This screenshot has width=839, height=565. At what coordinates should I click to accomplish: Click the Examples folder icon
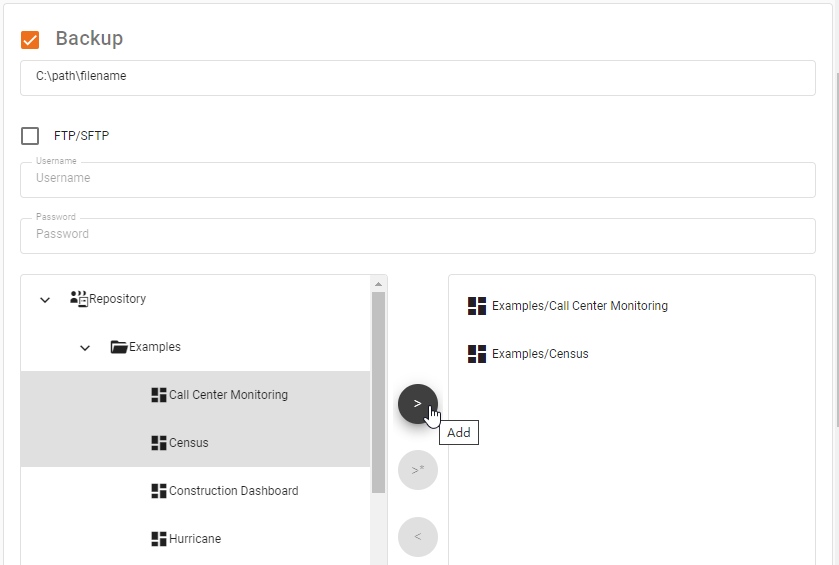119,347
